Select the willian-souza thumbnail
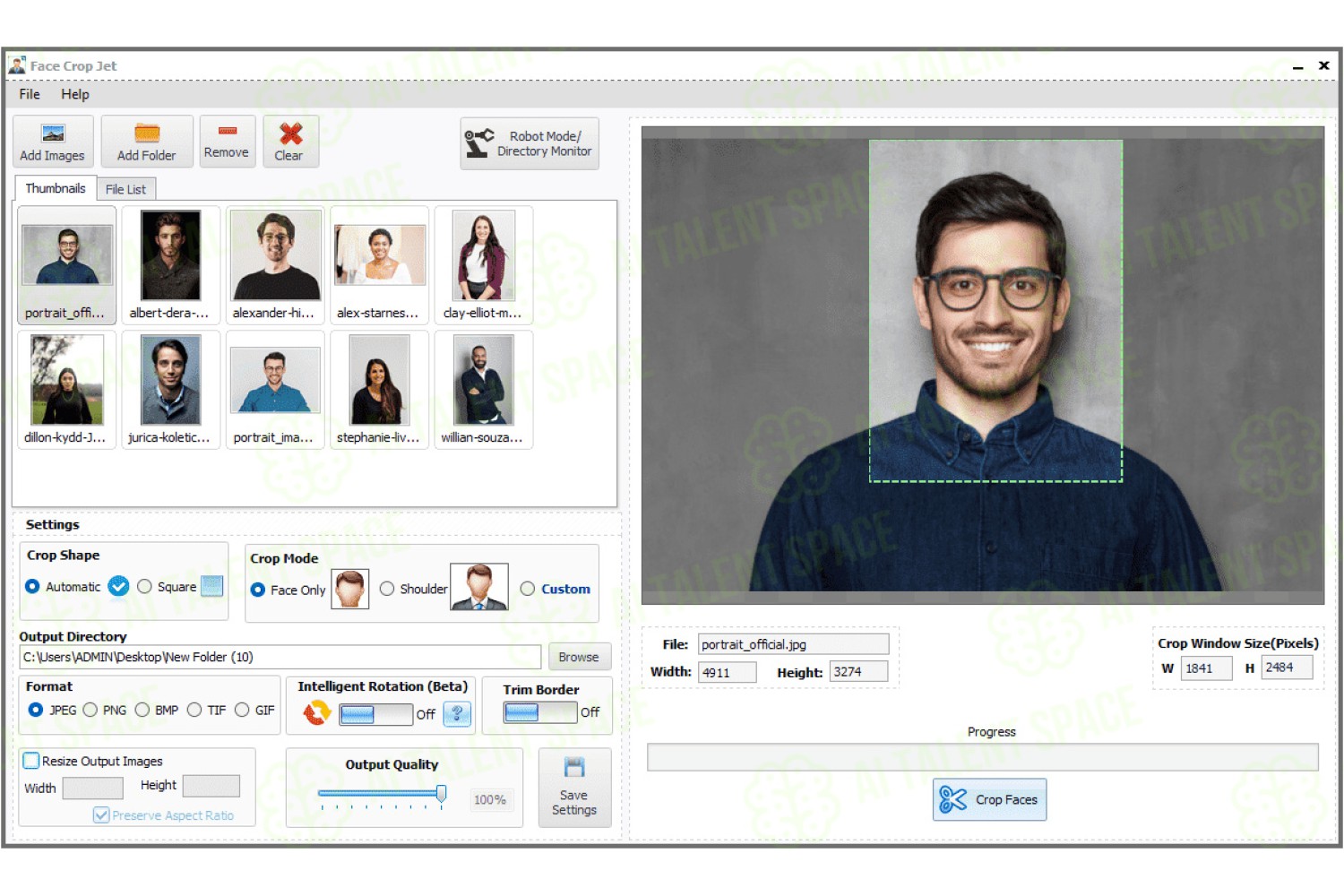 click(x=483, y=390)
